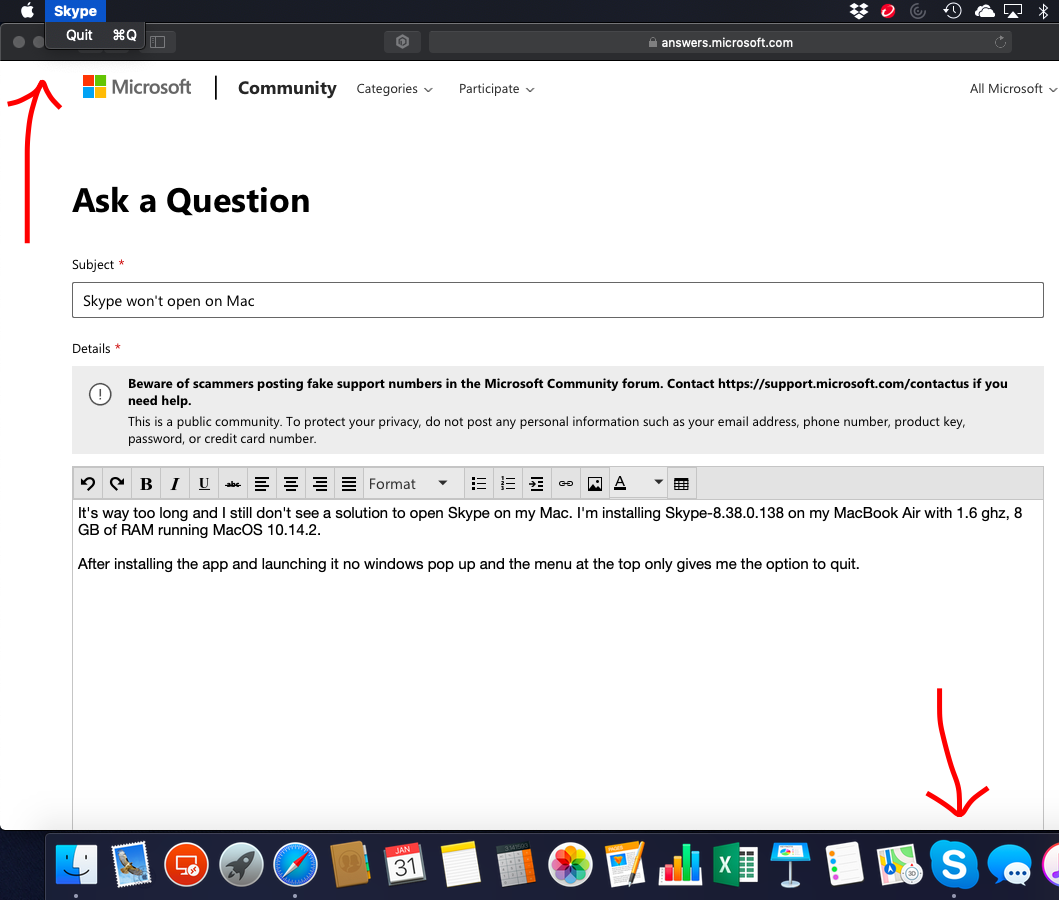1059x900 pixels.
Task: Open the text color dropdown arrow
Action: pos(658,482)
